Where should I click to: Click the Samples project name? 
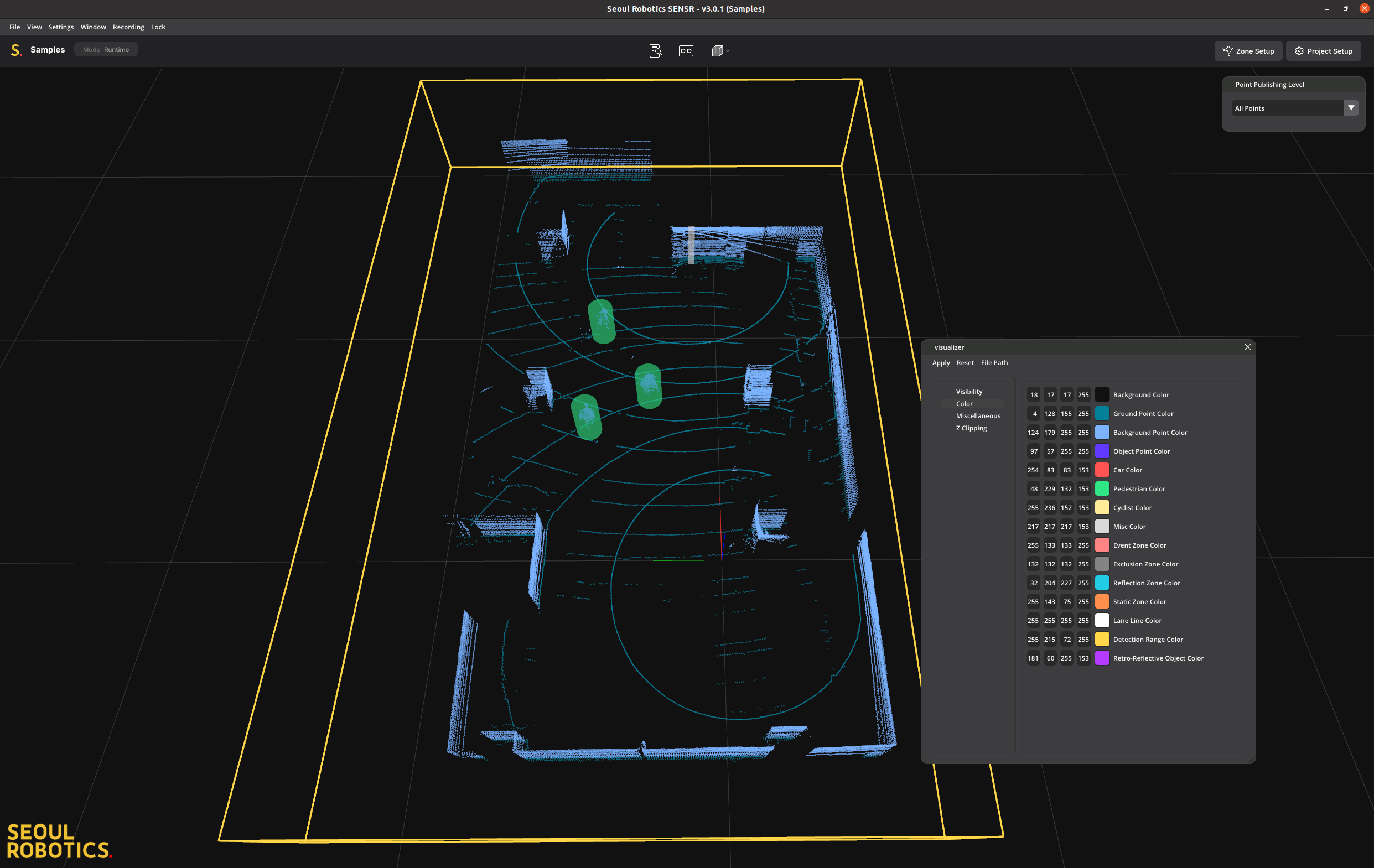click(x=48, y=50)
